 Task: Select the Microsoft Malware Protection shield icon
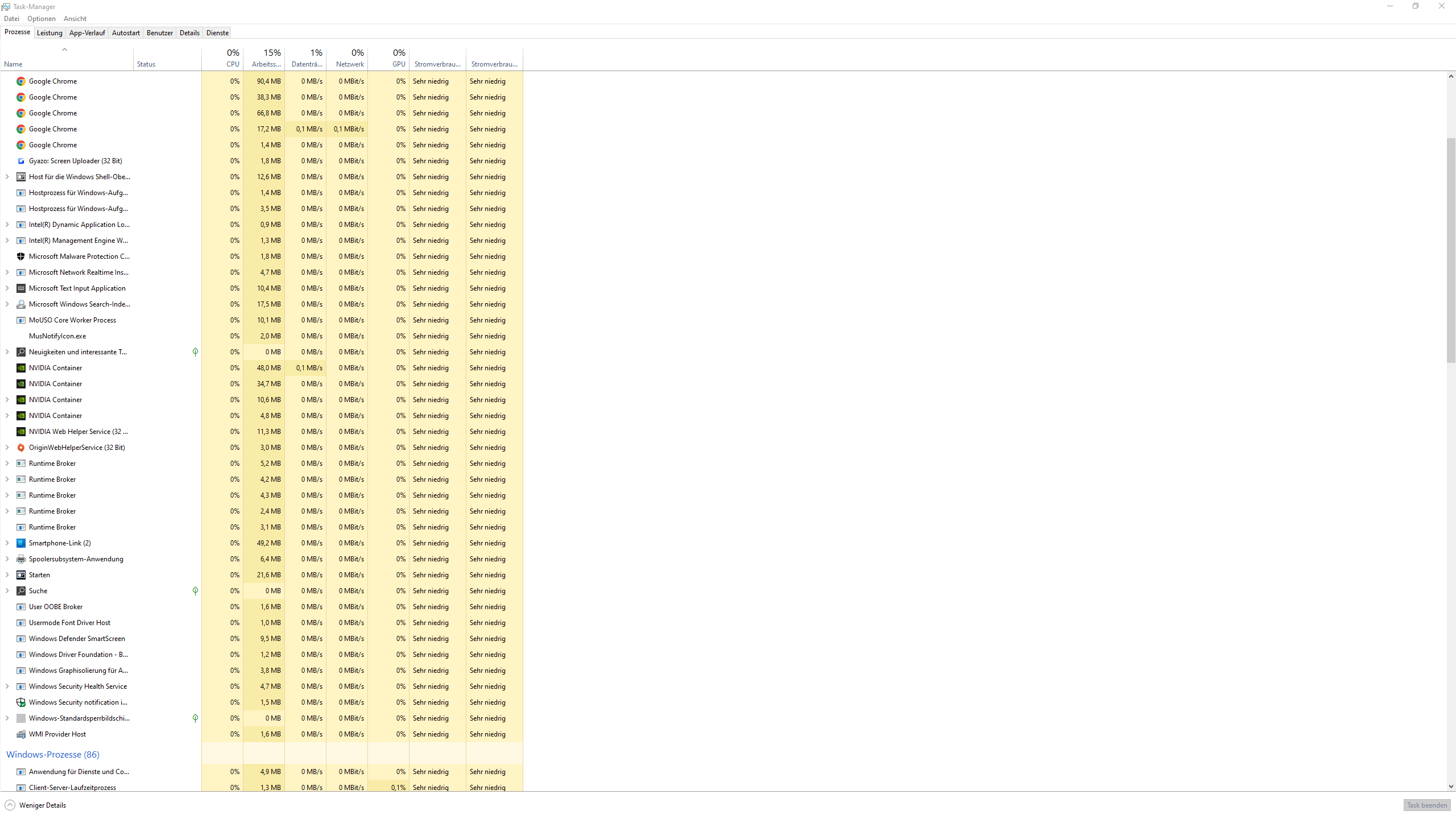(x=21, y=257)
